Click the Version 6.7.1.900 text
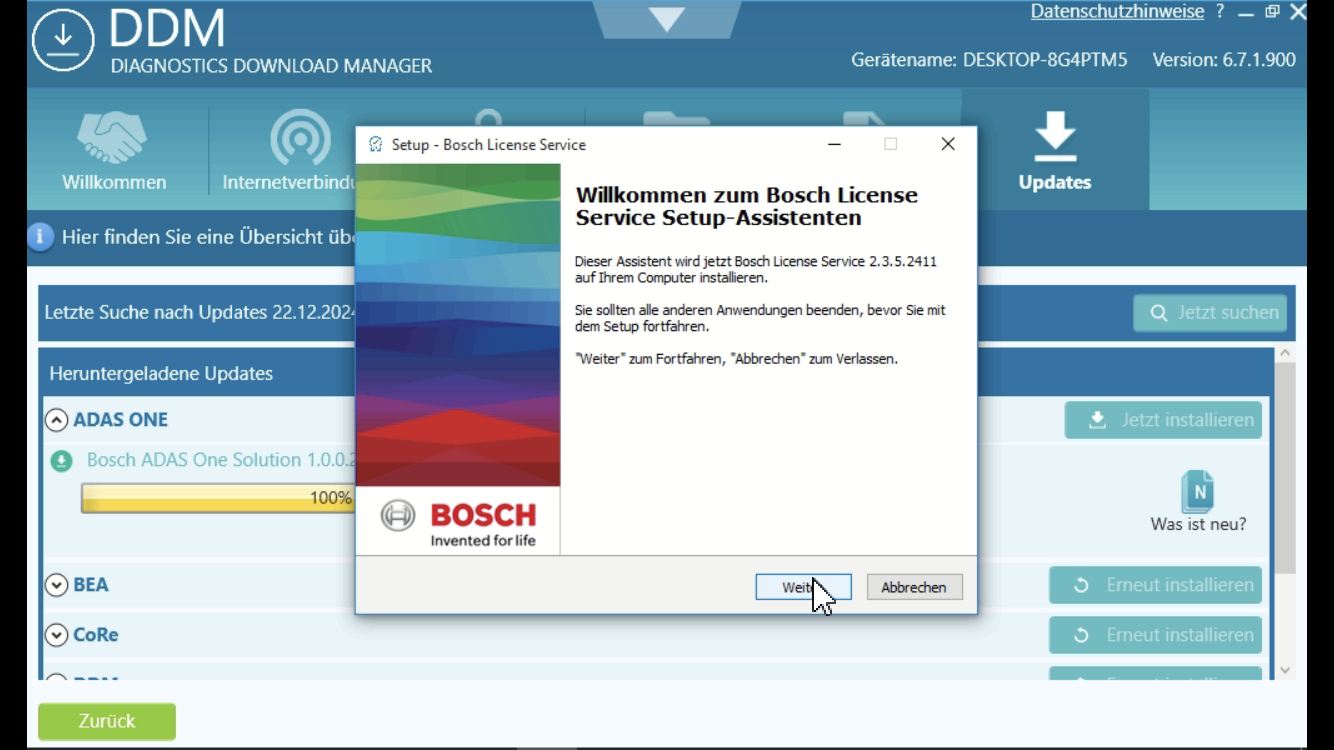1334x750 pixels. pos(1224,60)
